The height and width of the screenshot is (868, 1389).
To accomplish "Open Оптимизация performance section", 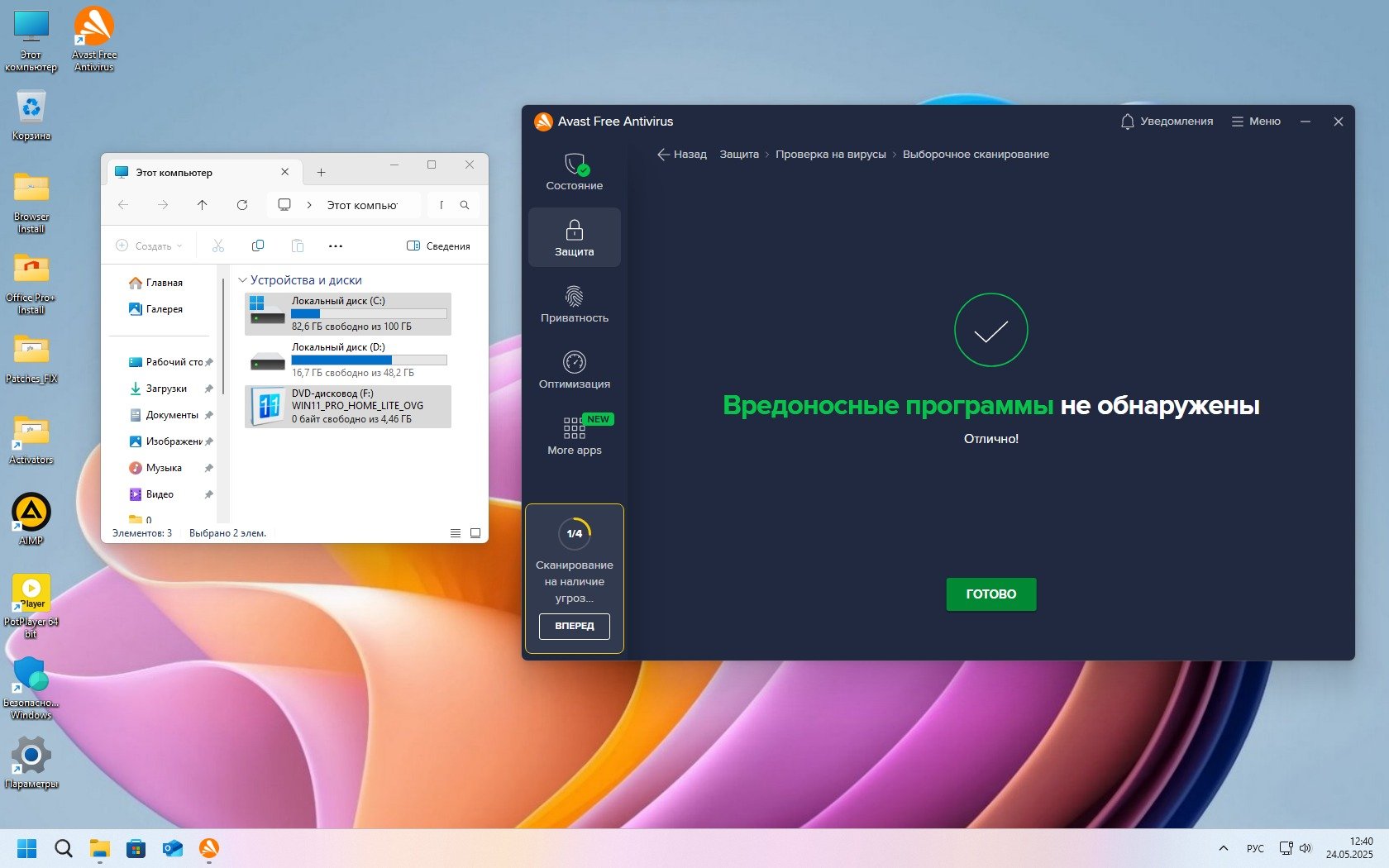I will click(x=575, y=370).
